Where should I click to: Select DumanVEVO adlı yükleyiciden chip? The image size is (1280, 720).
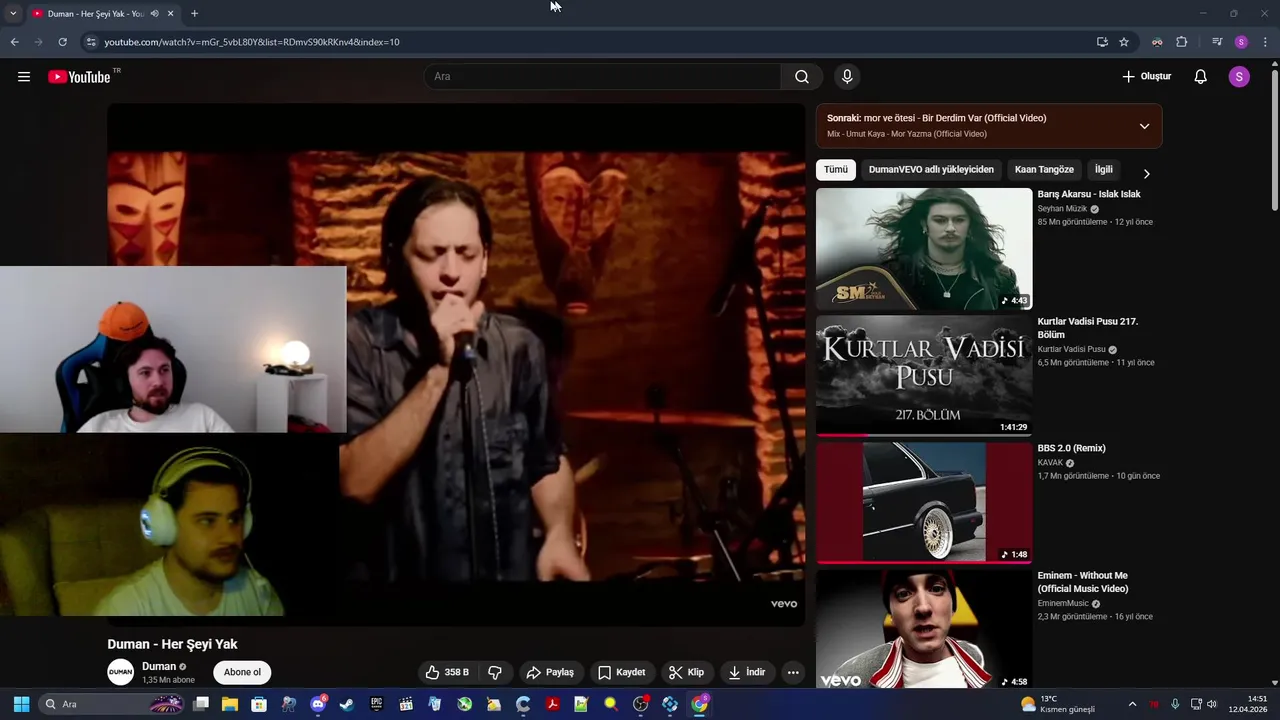[x=931, y=170]
